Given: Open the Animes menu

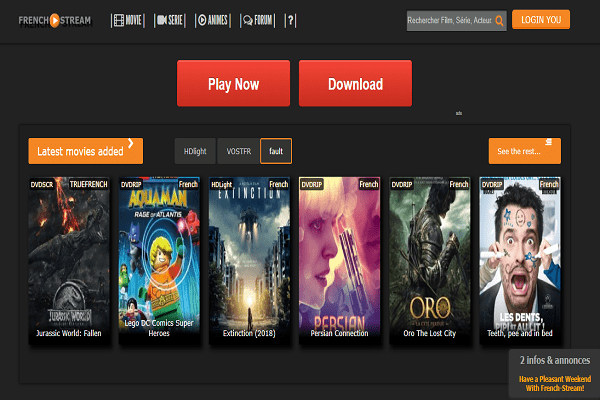Looking at the screenshot, I should coord(213,20).
